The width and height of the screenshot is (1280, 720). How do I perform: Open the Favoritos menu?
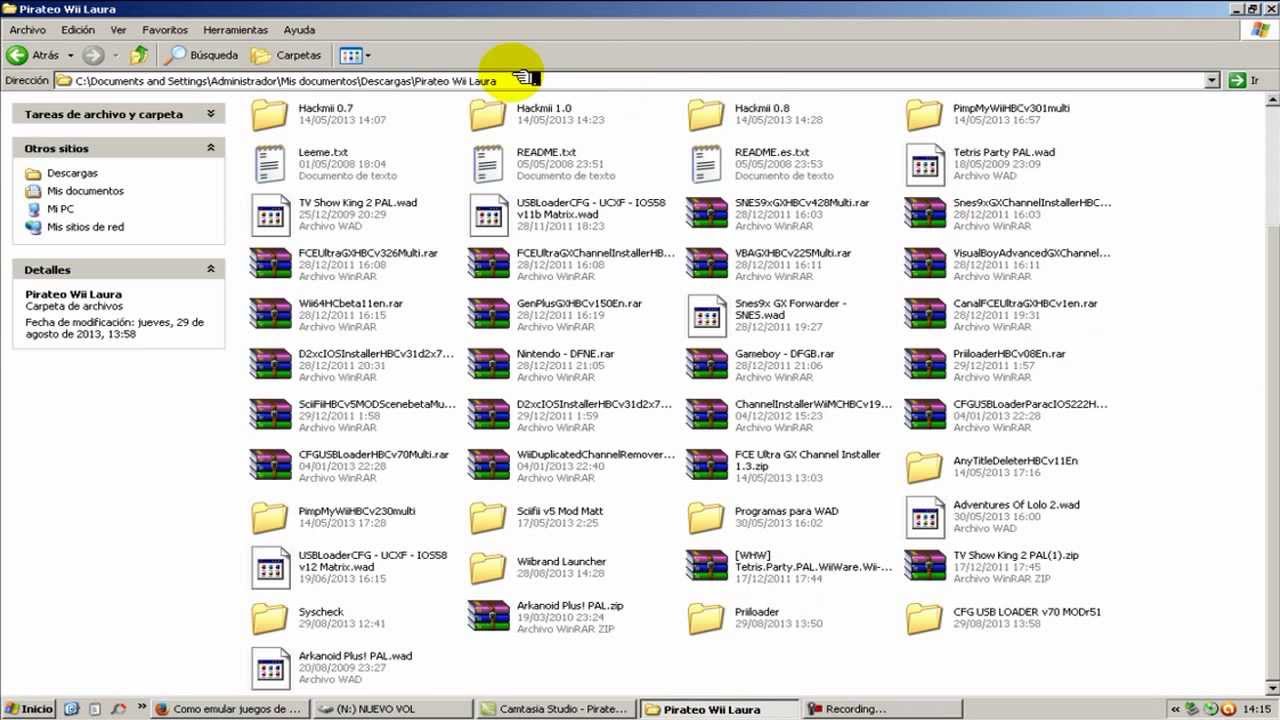point(165,30)
